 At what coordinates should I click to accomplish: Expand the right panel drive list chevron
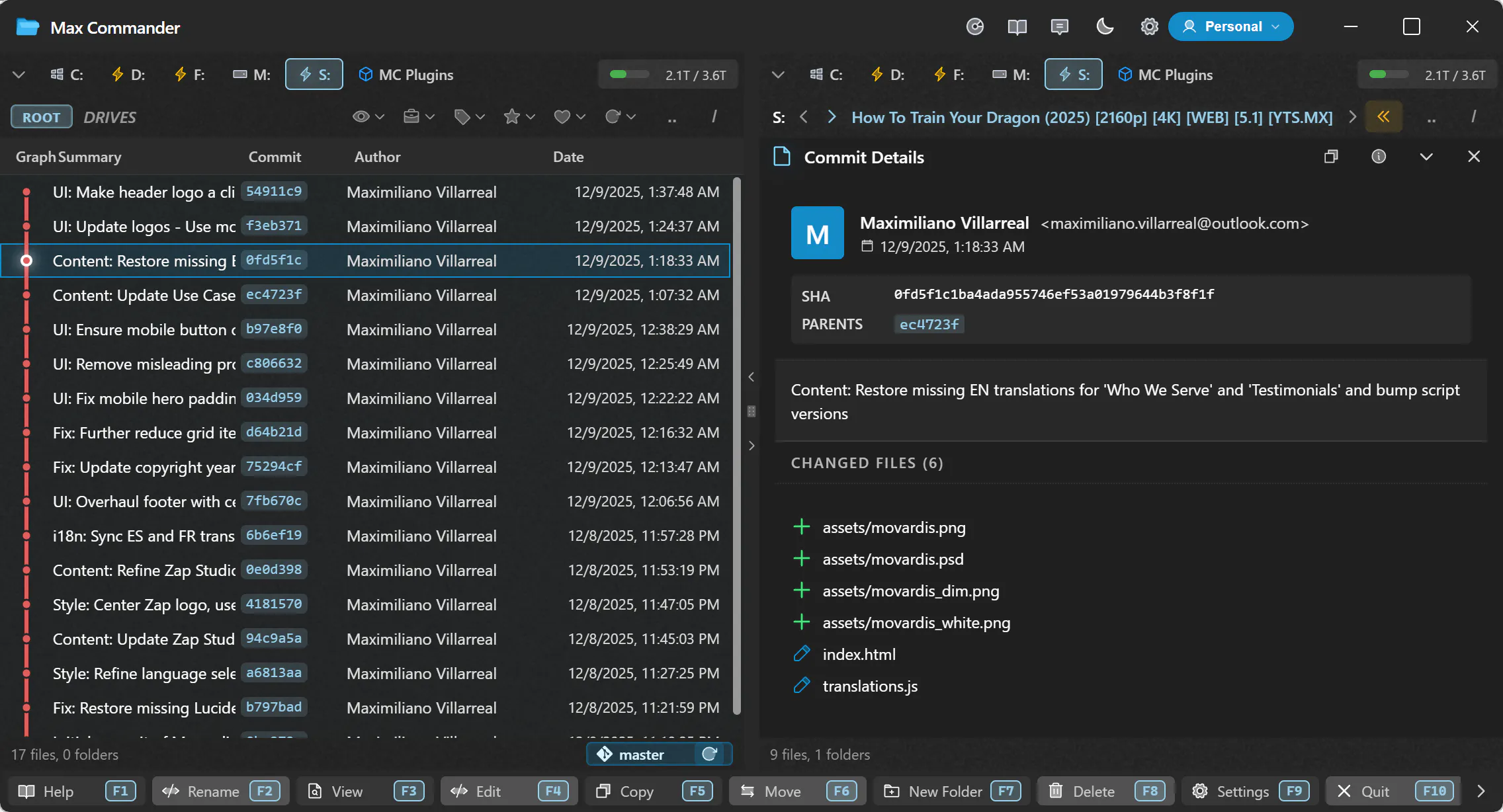click(778, 74)
